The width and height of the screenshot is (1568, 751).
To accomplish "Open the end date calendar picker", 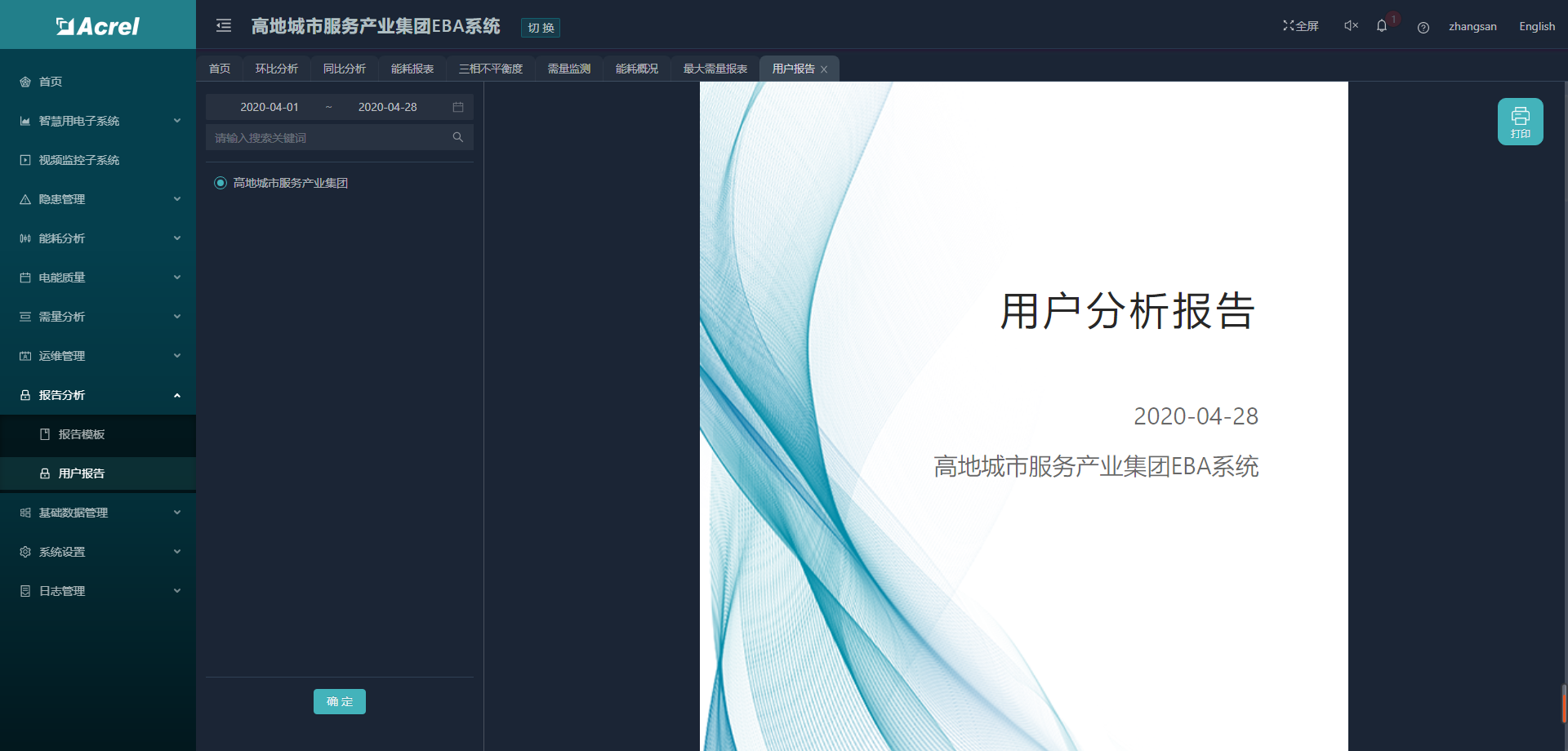I will pyautogui.click(x=458, y=107).
